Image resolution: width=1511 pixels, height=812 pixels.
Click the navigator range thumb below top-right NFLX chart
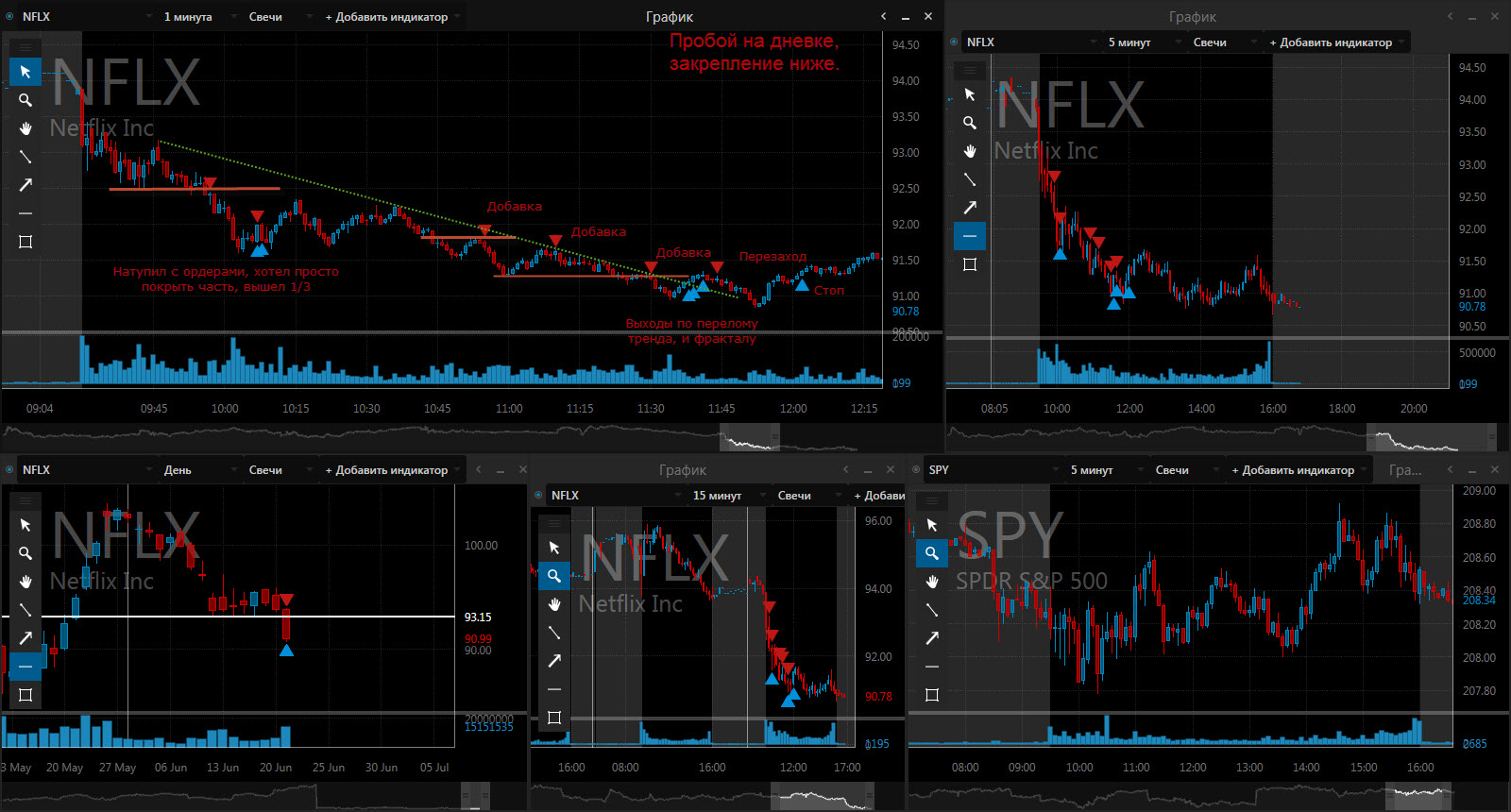(x=1432, y=437)
